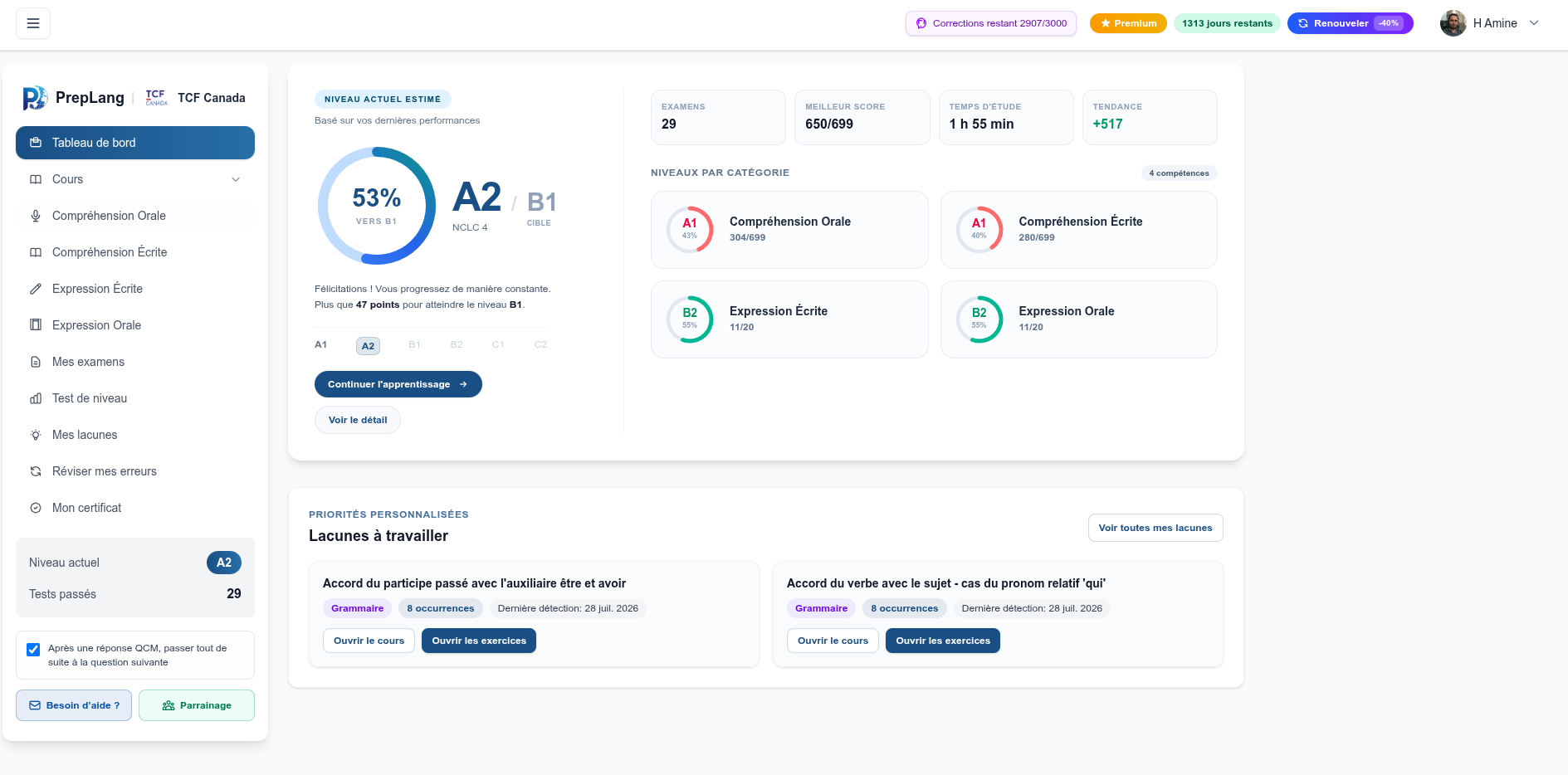
Task: Open Test de niveau page
Action: (x=135, y=398)
